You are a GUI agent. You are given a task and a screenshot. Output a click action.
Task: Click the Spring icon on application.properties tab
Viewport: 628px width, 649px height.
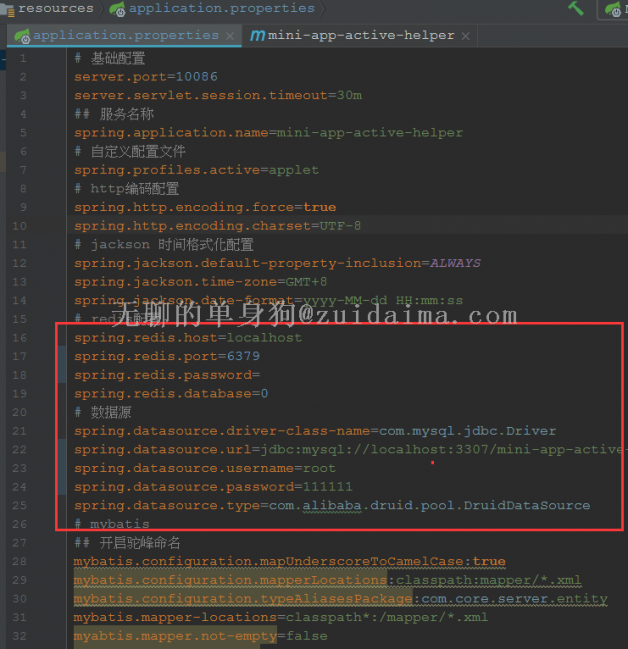tap(22, 36)
